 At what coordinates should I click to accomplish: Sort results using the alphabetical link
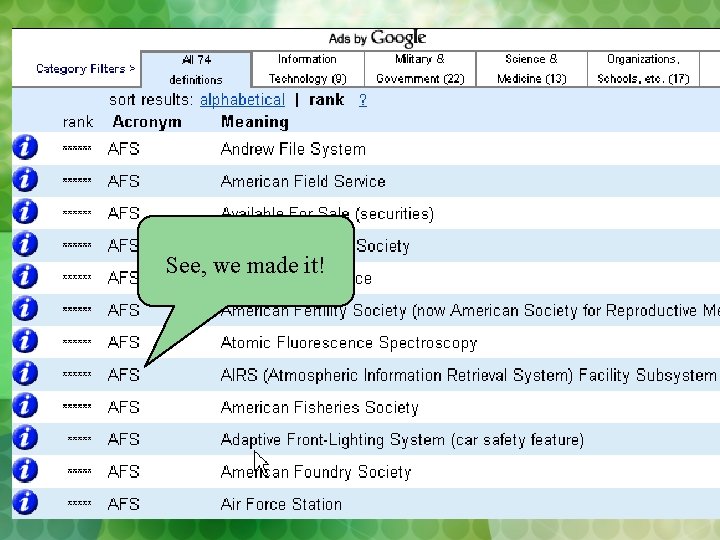[242, 100]
